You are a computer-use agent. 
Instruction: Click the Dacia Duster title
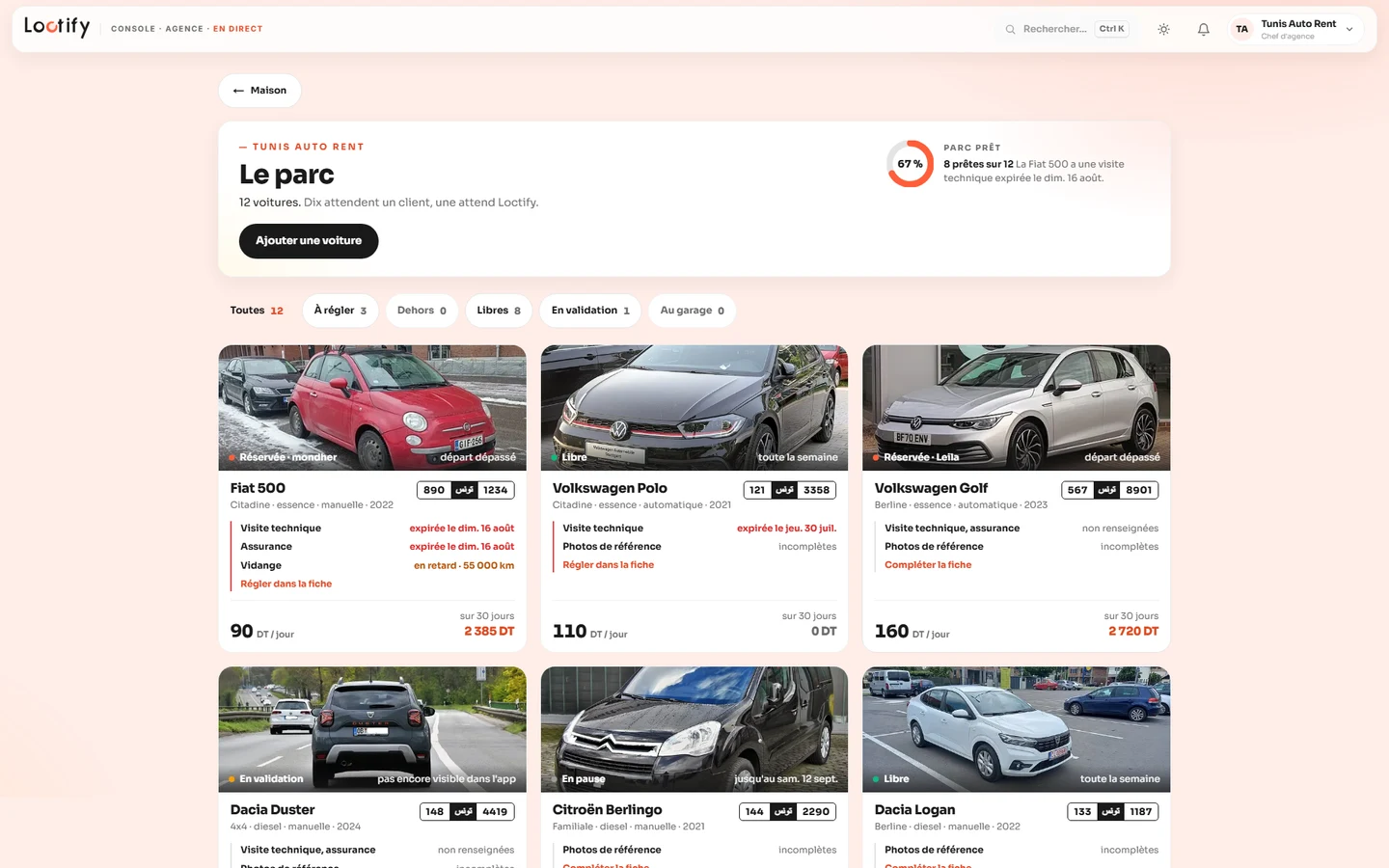pyautogui.click(x=273, y=810)
